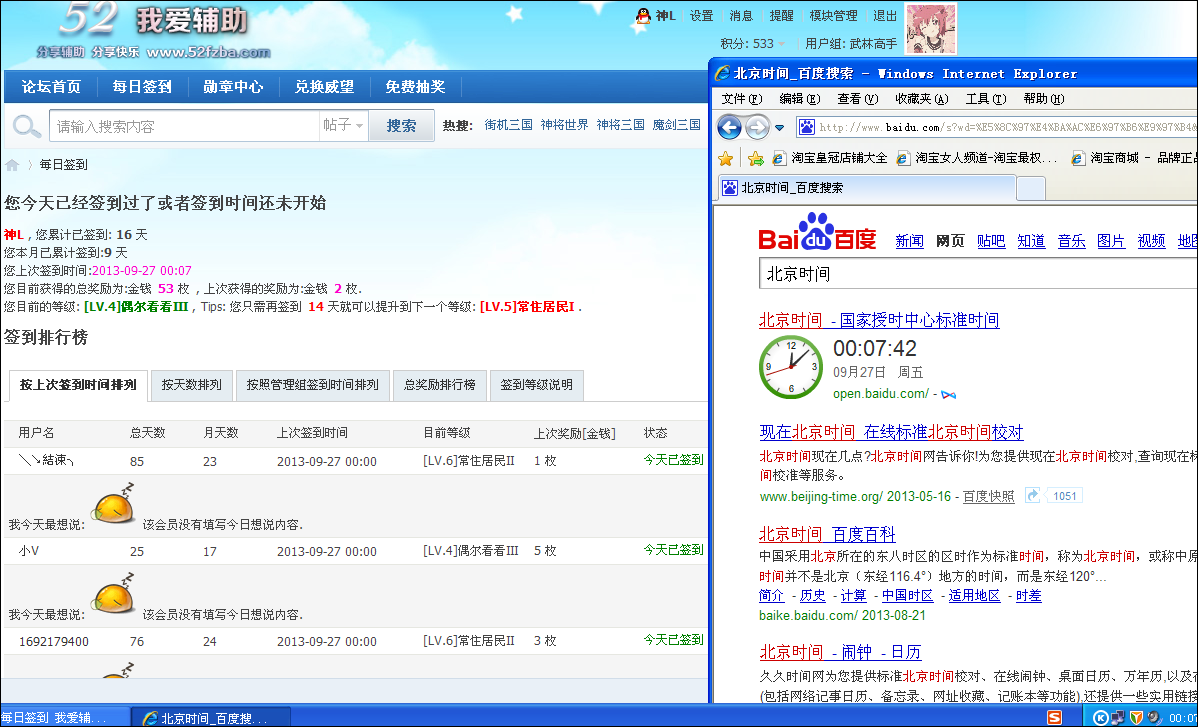Switch to the 按天数排列 ranking tab
This screenshot has width=1198, height=727.
coord(192,385)
